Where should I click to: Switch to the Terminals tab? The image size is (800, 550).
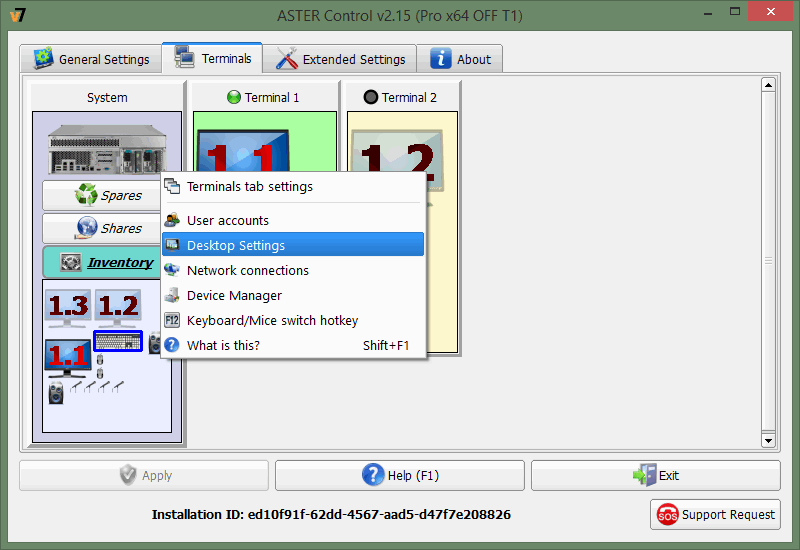click(212, 58)
